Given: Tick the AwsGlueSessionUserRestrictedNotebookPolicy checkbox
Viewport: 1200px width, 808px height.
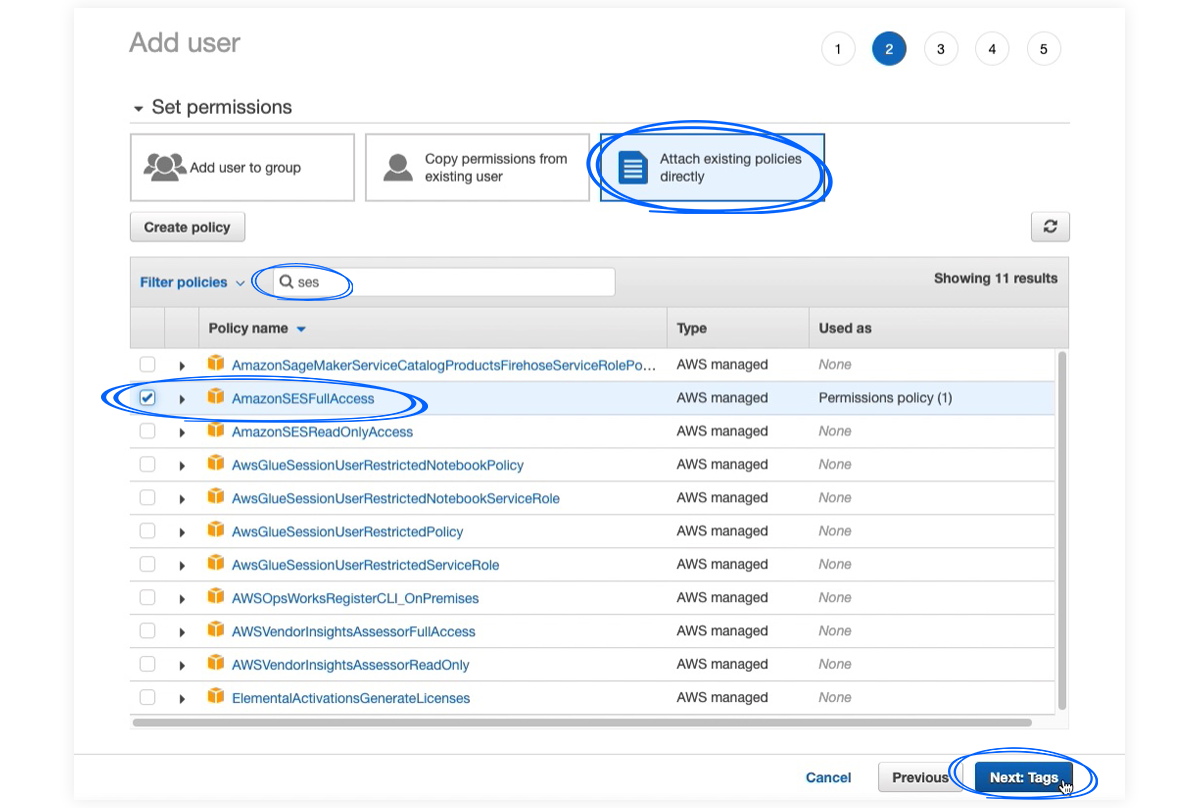Looking at the screenshot, I should click(147, 464).
